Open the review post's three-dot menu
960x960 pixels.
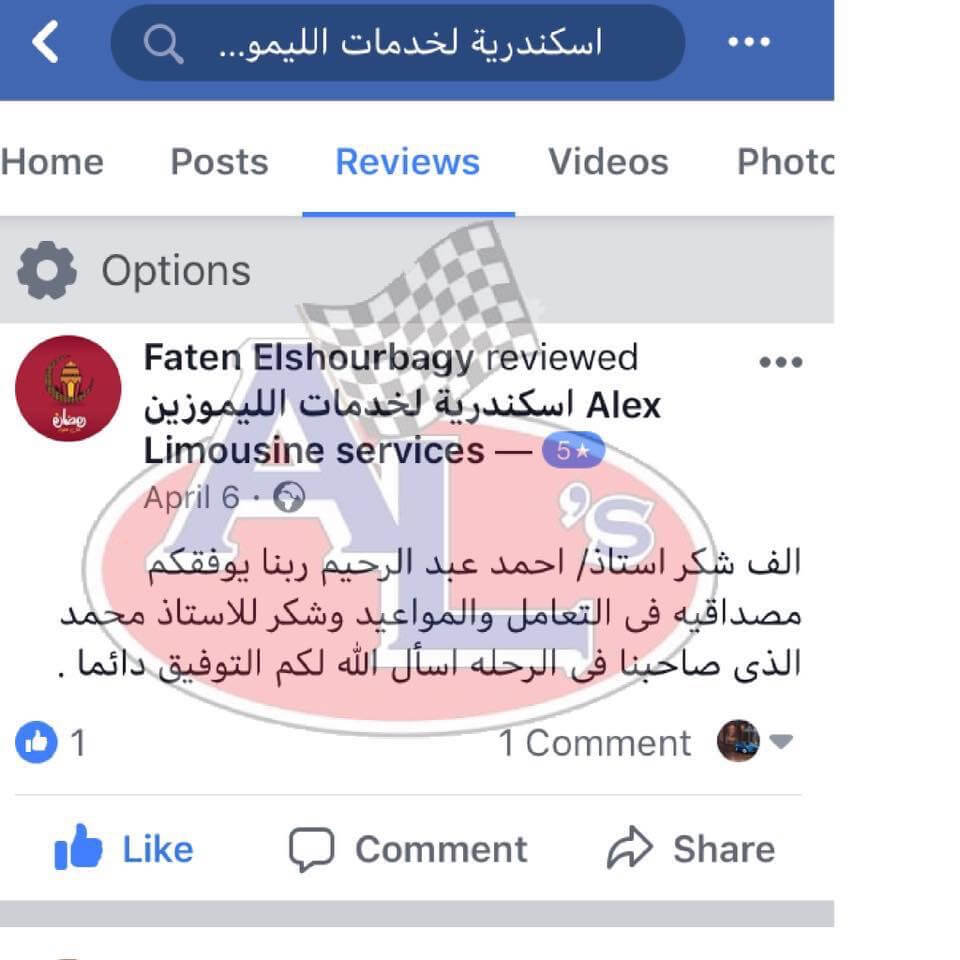click(781, 362)
